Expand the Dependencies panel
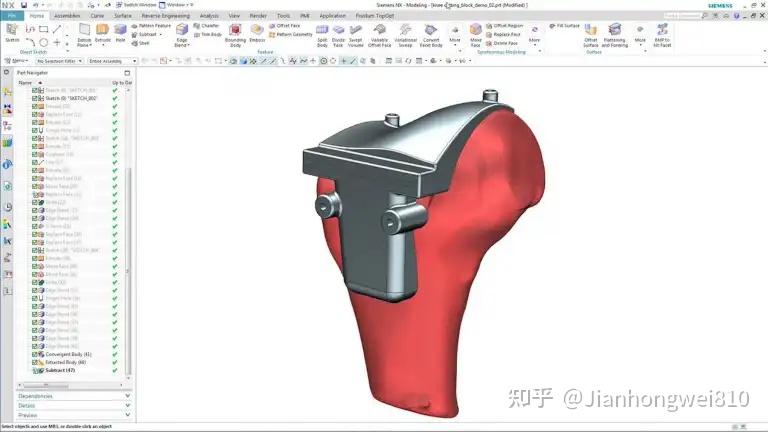The width and height of the screenshot is (768, 432). tap(73, 396)
